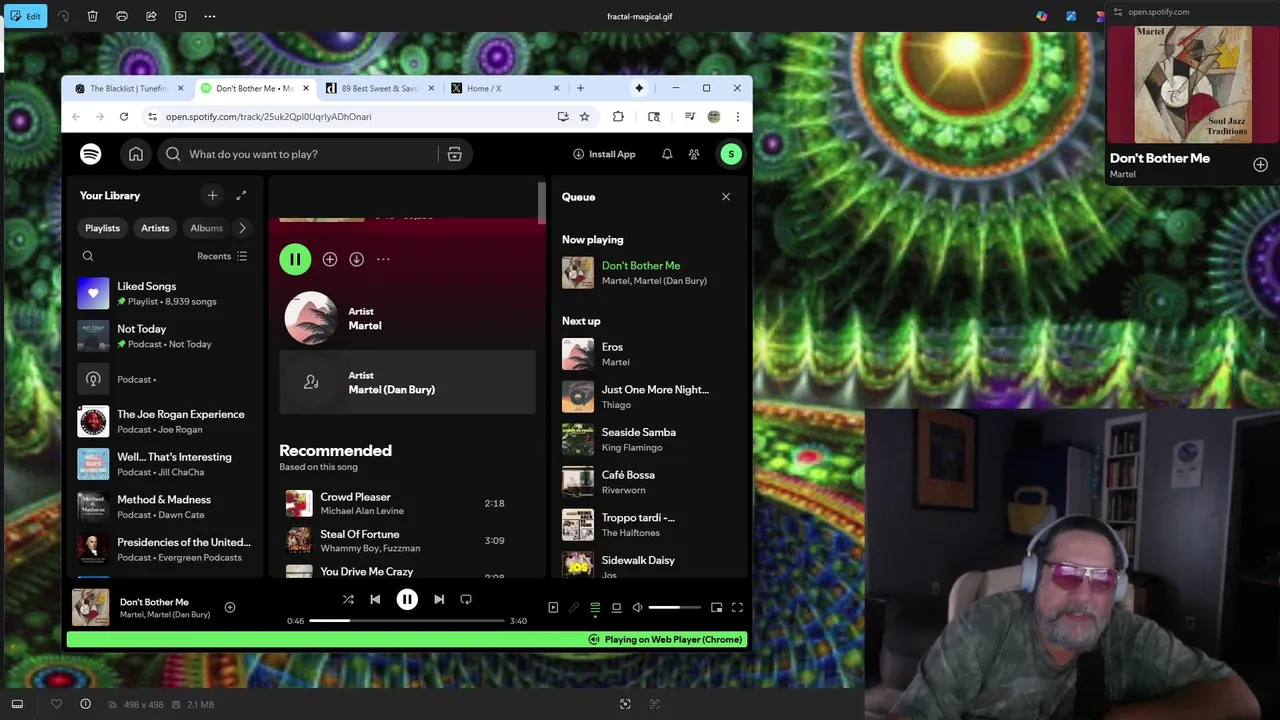
Task: Open Connect to a device icon
Action: 616,607
